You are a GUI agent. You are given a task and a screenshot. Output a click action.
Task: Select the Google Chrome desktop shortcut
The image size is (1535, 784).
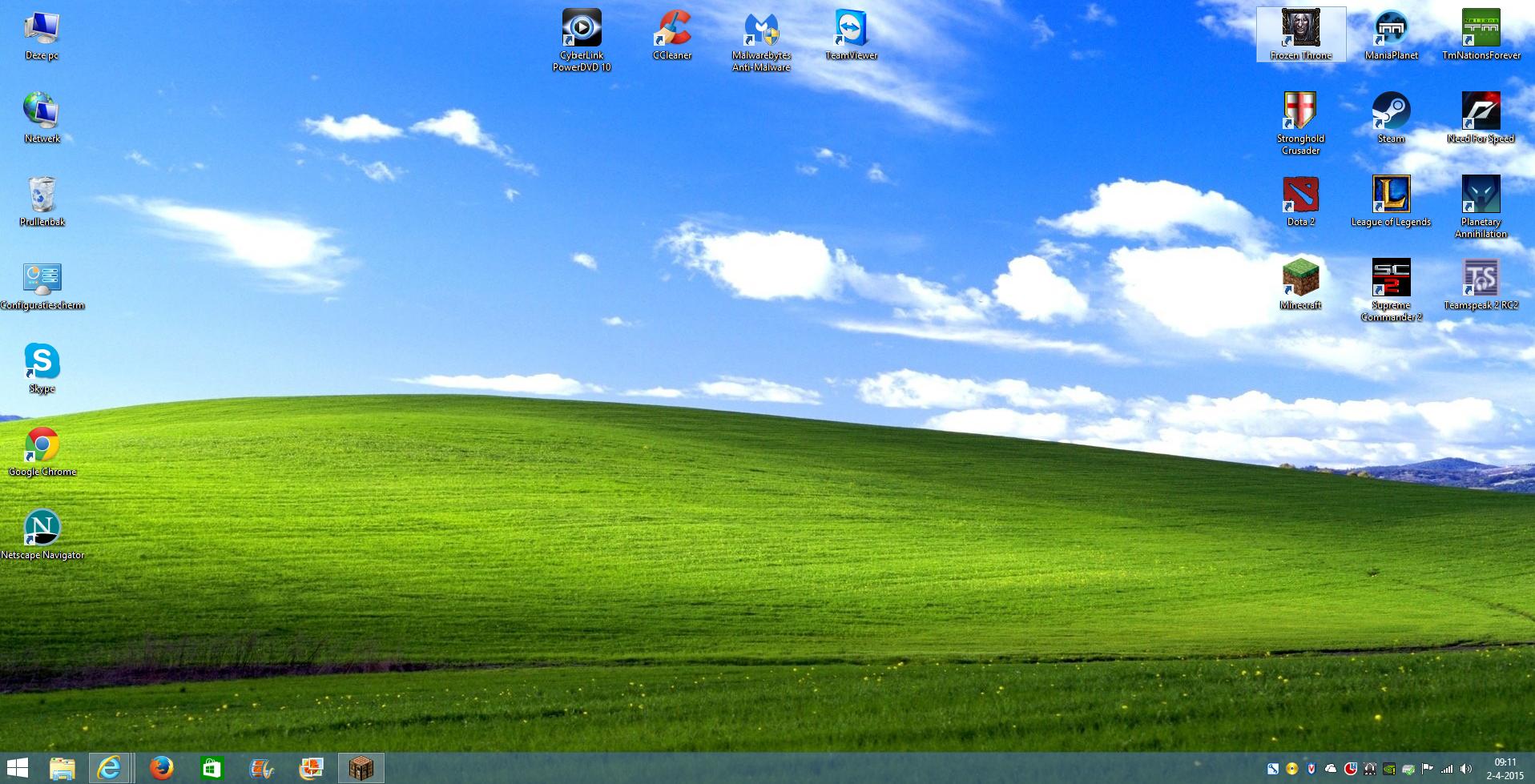coord(42,452)
